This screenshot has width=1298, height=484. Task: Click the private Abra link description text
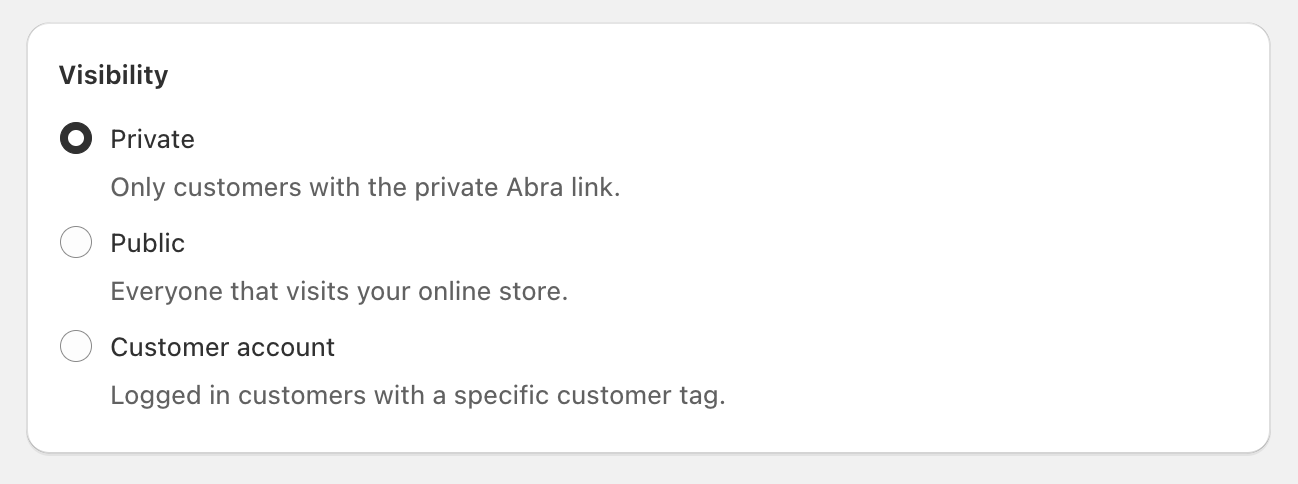(365, 188)
